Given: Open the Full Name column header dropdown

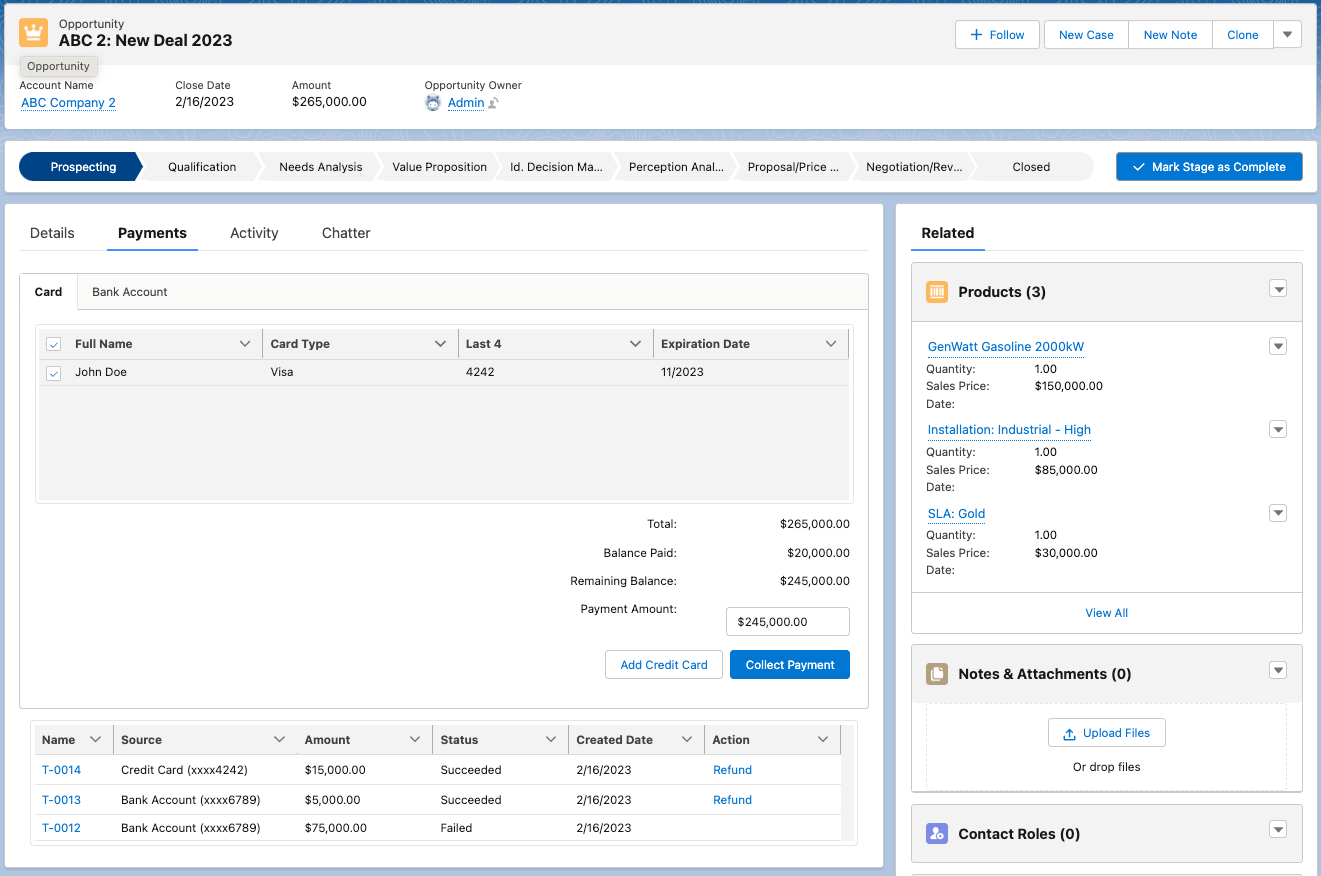Looking at the screenshot, I should pyautogui.click(x=246, y=343).
